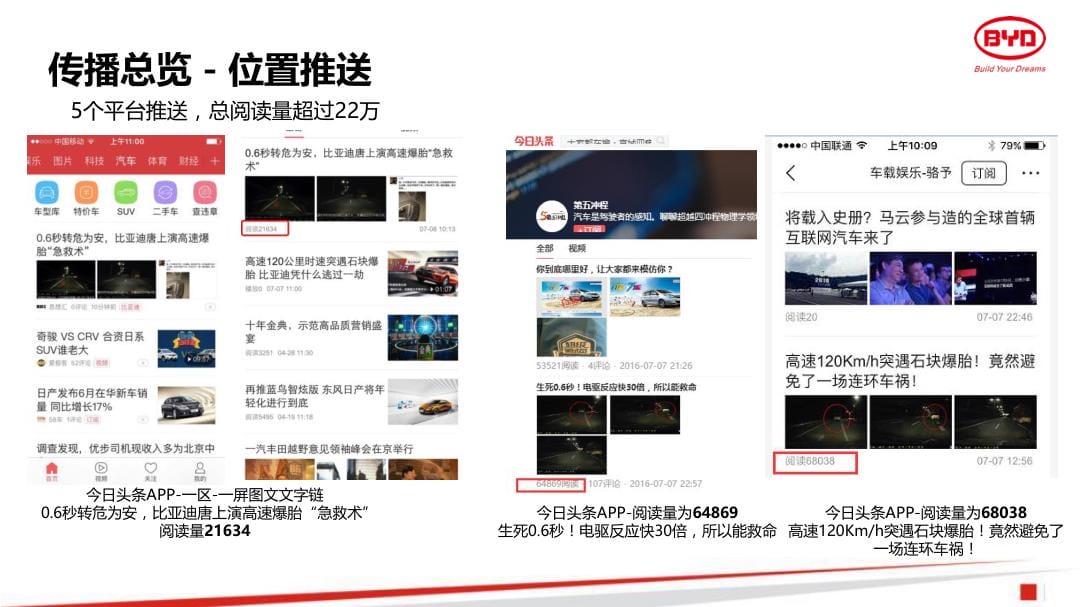The height and width of the screenshot is (607, 1080).
Task: Switch to the 科技 channel tab
Action: coord(94,161)
